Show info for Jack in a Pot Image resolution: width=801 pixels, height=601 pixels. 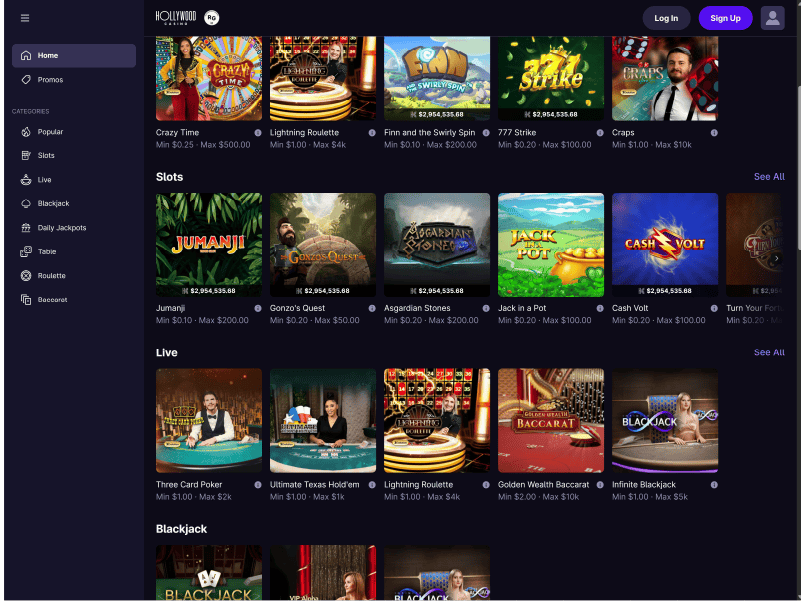click(600, 308)
